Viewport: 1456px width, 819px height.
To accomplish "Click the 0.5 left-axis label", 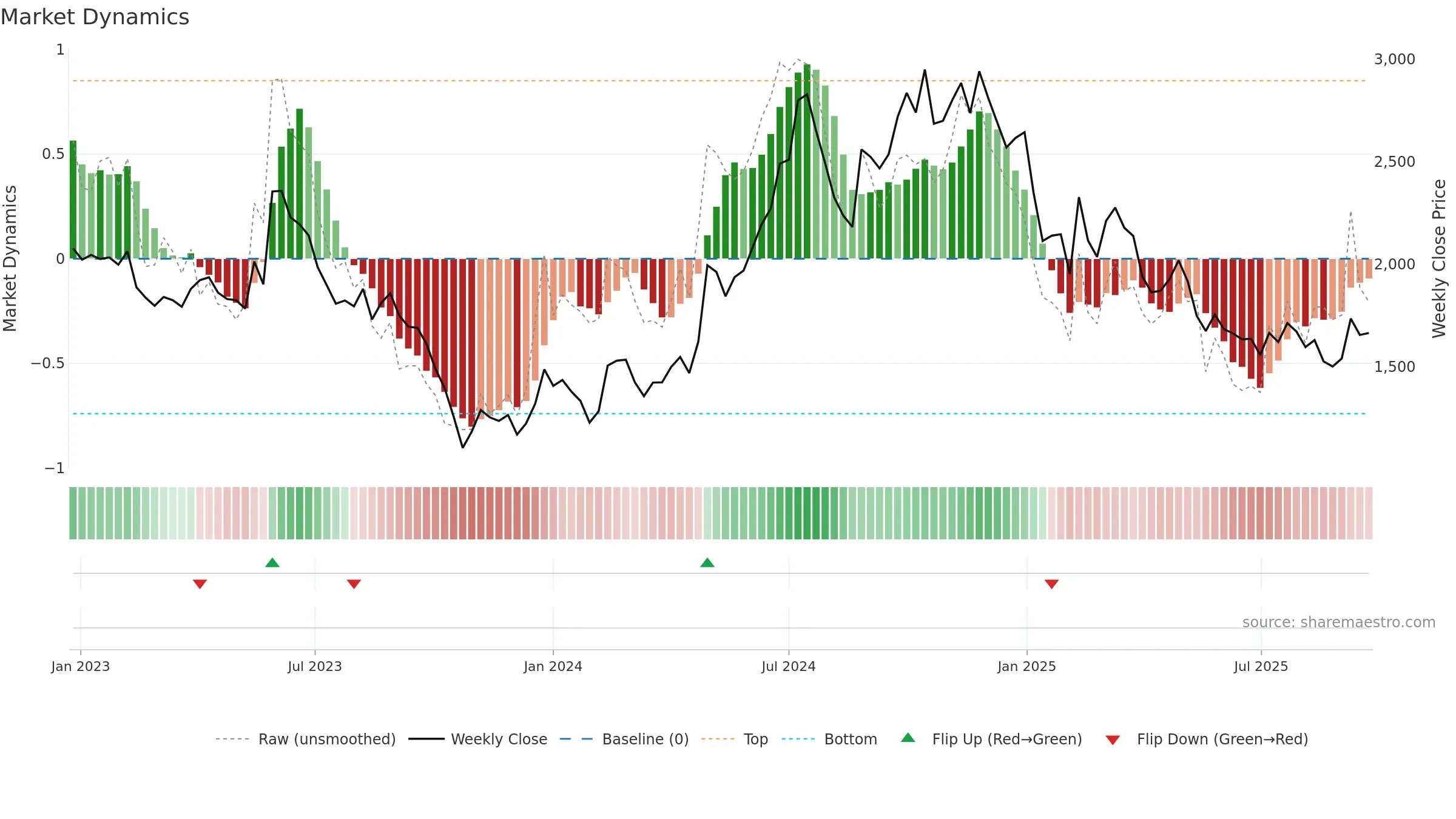I will coord(53,154).
